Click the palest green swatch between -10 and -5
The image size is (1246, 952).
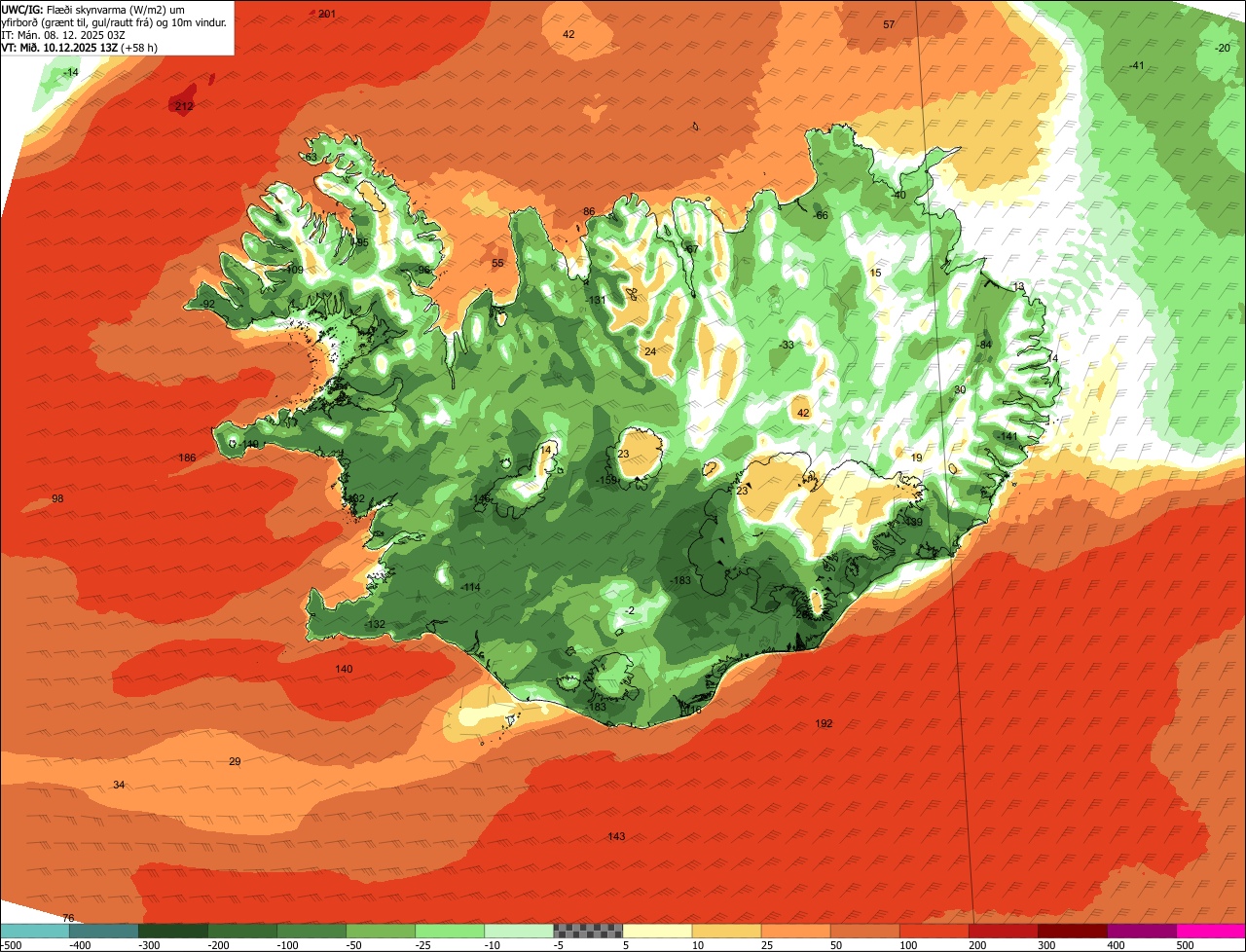pos(519,931)
